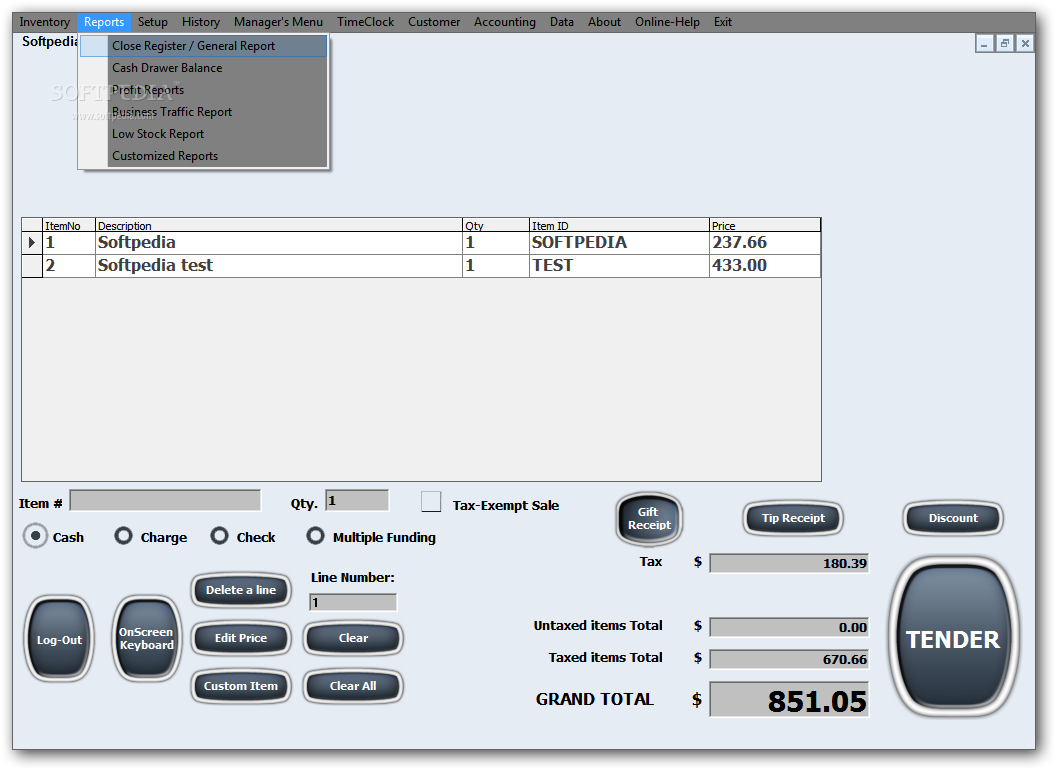Screen dimensions: 1056x770
Task: Click the Description column header
Action: pos(278,225)
